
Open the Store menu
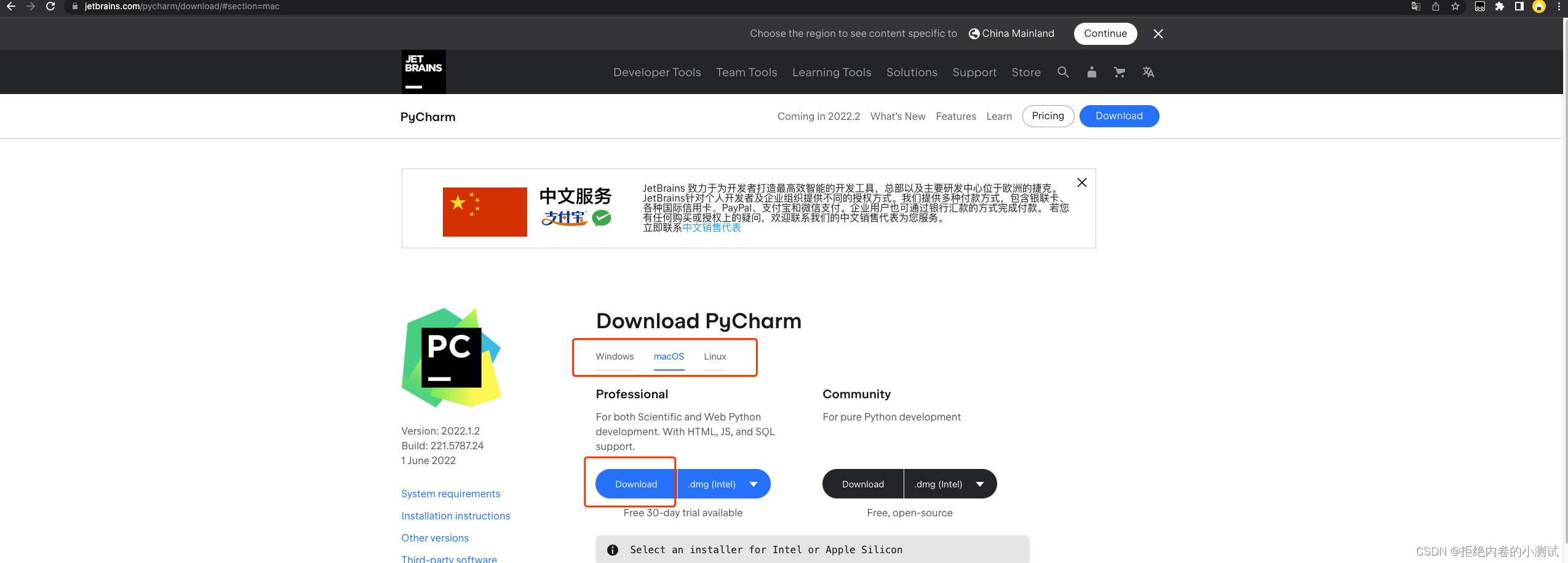click(x=1026, y=73)
